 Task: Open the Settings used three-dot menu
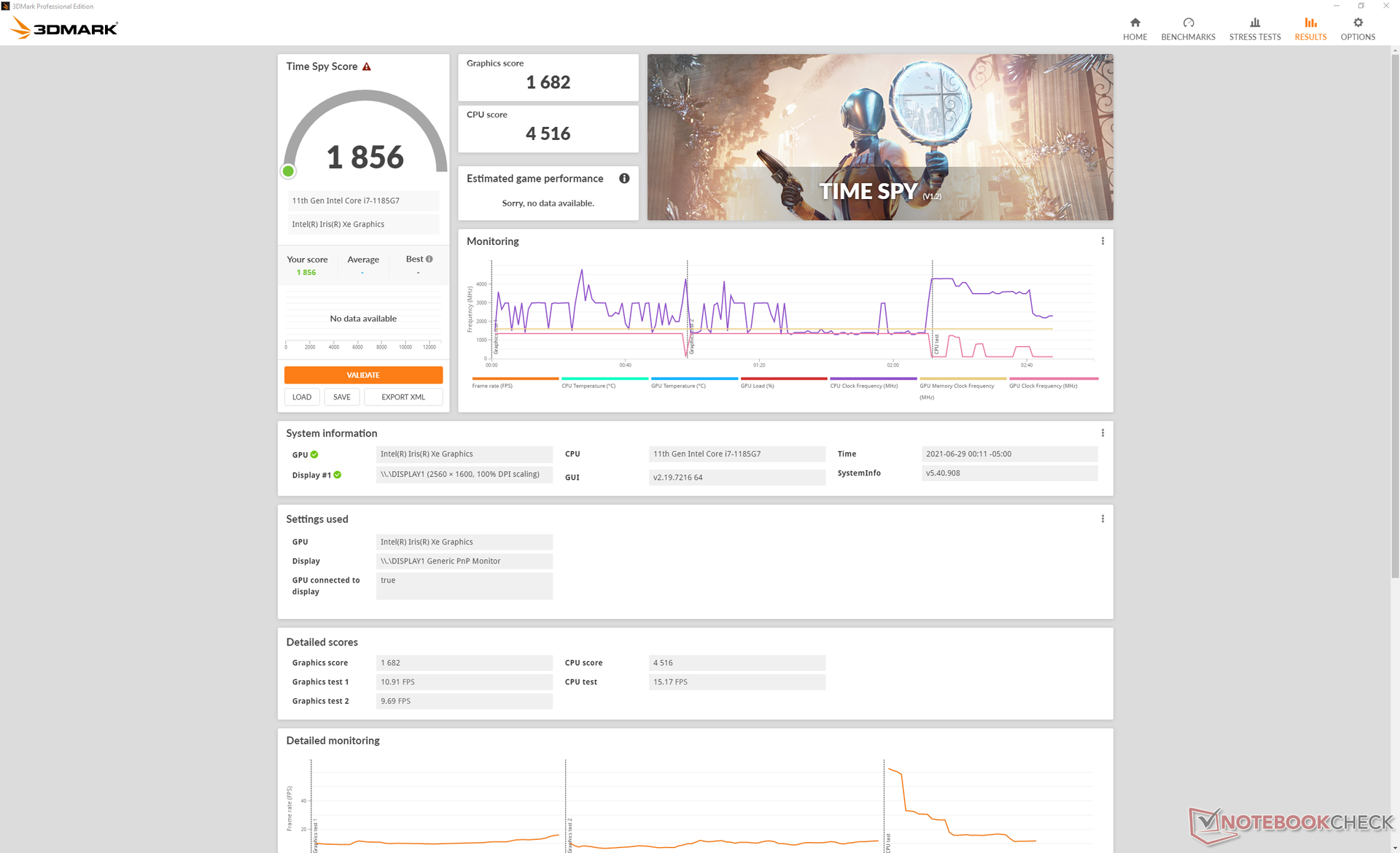(x=1102, y=519)
